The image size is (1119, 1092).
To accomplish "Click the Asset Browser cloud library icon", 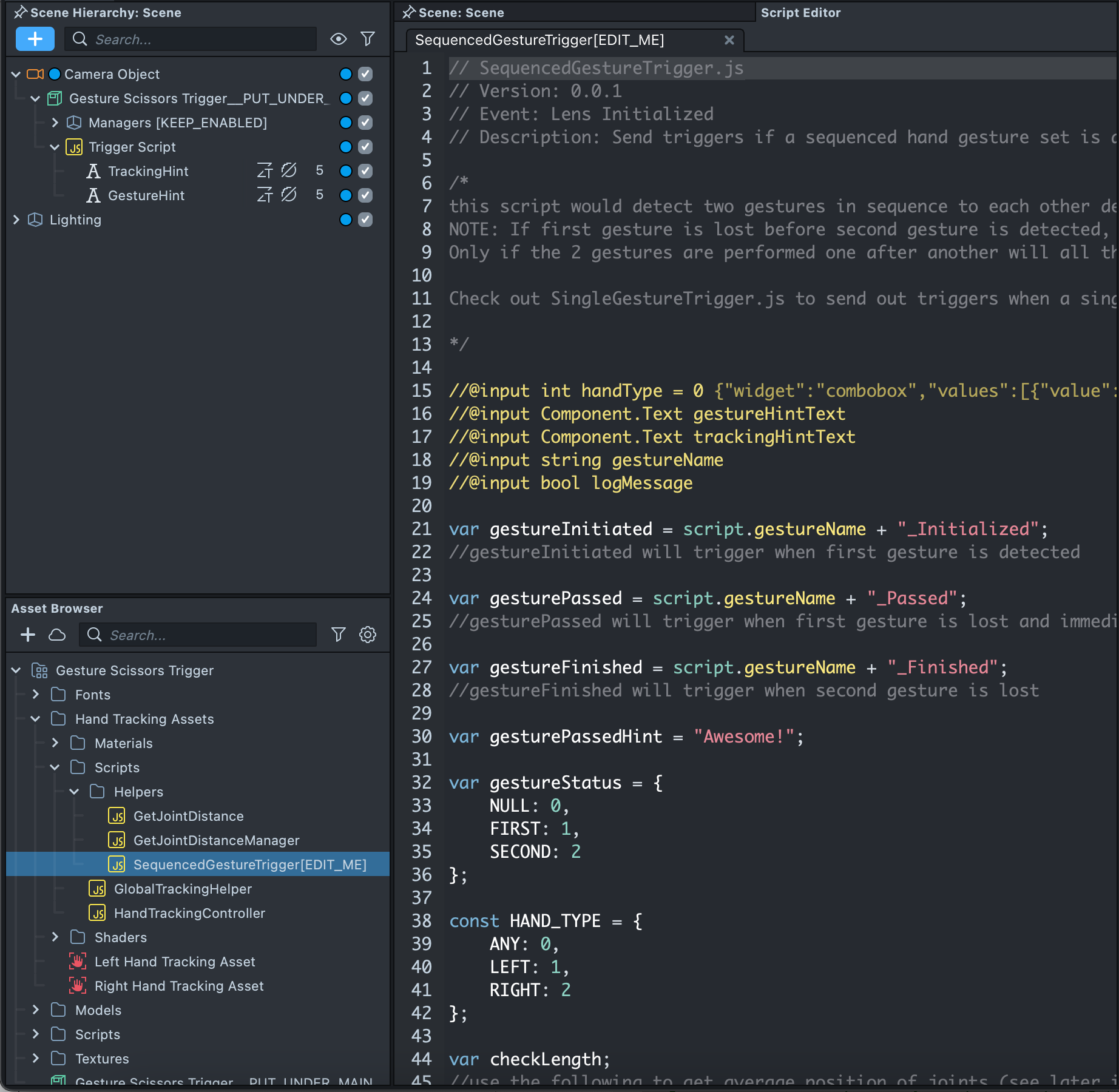I will tap(57, 635).
